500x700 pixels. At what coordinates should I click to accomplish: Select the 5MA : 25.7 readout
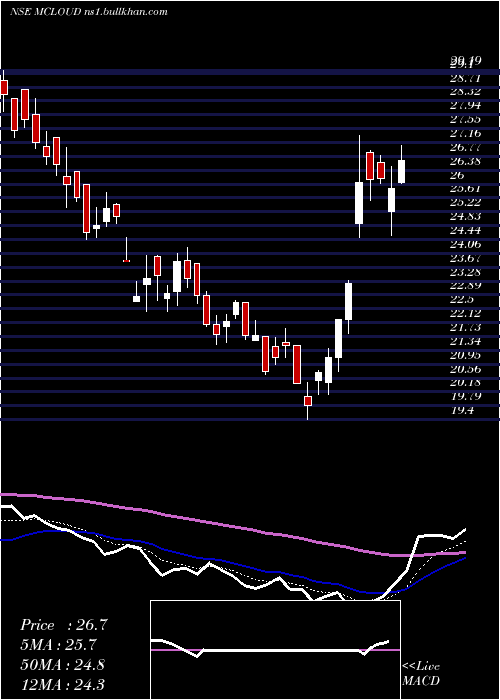(x=59, y=645)
